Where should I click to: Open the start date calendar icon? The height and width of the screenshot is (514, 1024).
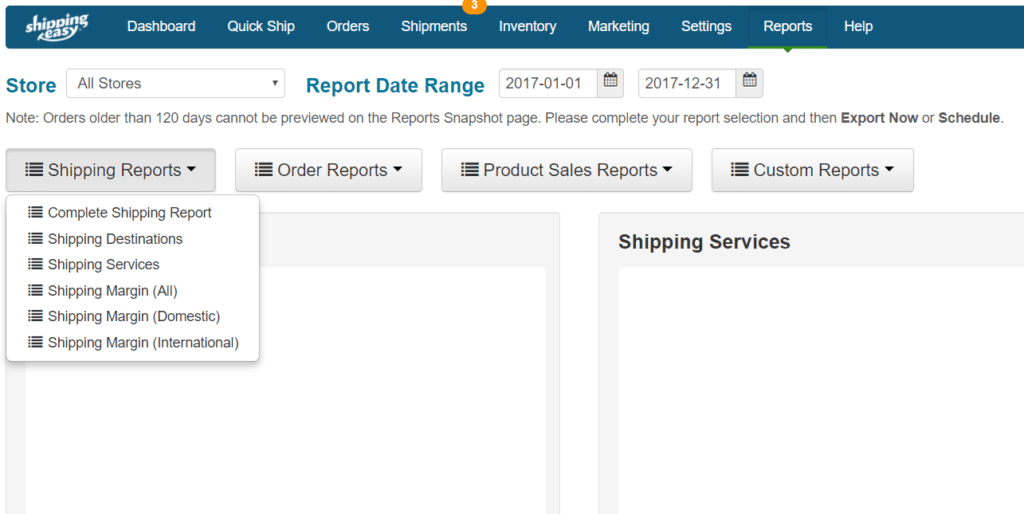coord(610,83)
